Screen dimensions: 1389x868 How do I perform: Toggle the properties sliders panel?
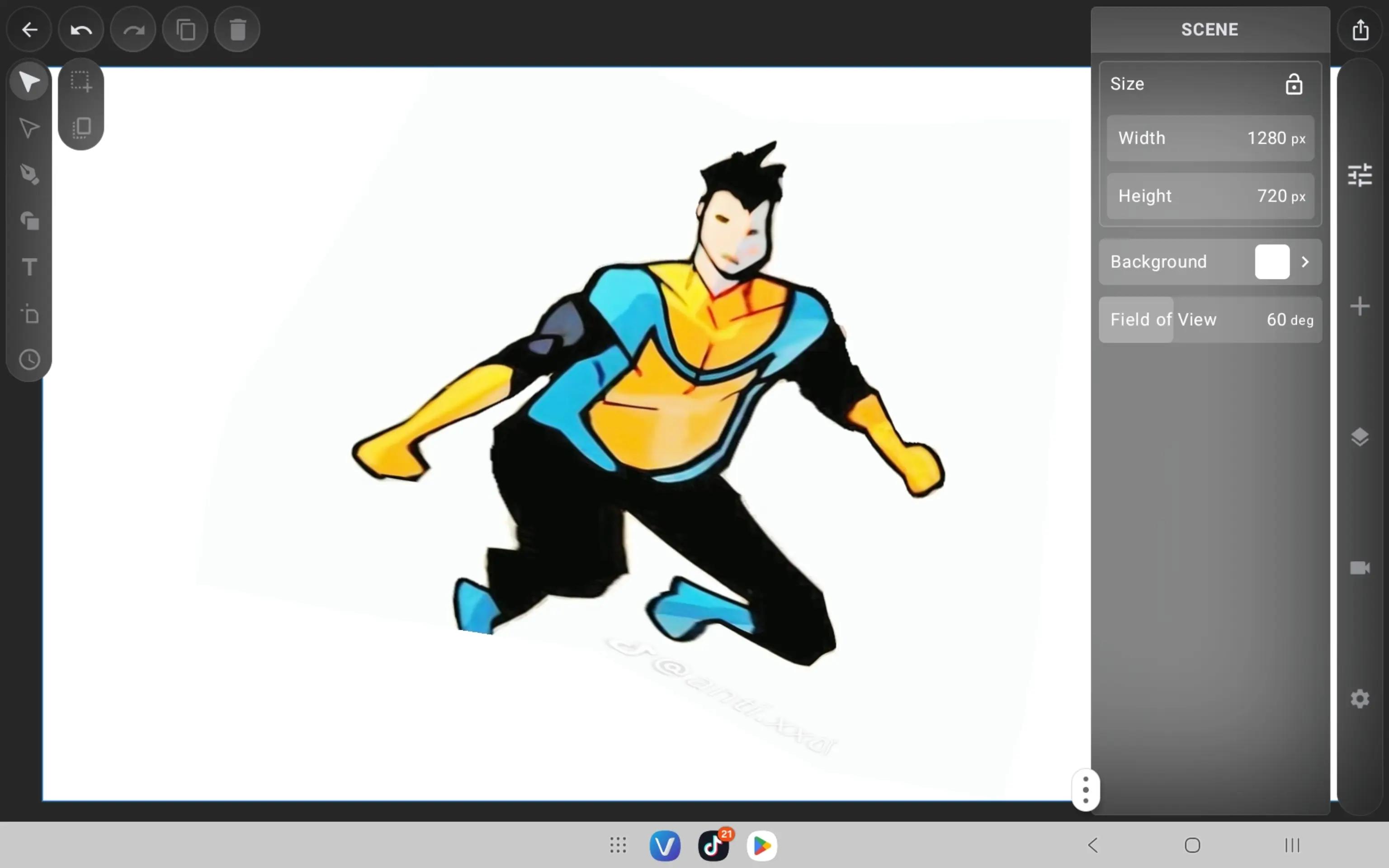1360,175
